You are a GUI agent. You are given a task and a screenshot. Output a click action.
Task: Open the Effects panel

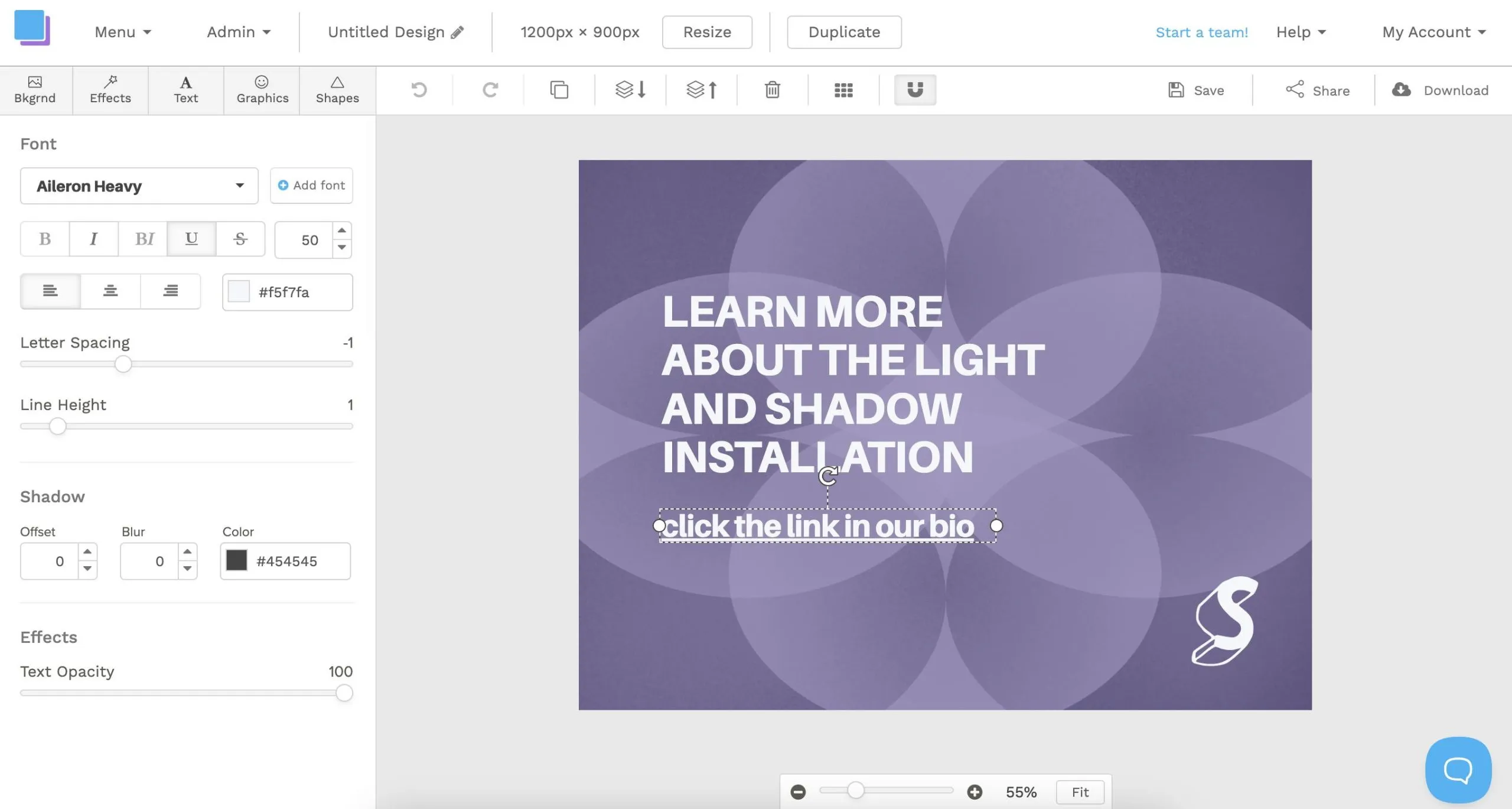[110, 90]
